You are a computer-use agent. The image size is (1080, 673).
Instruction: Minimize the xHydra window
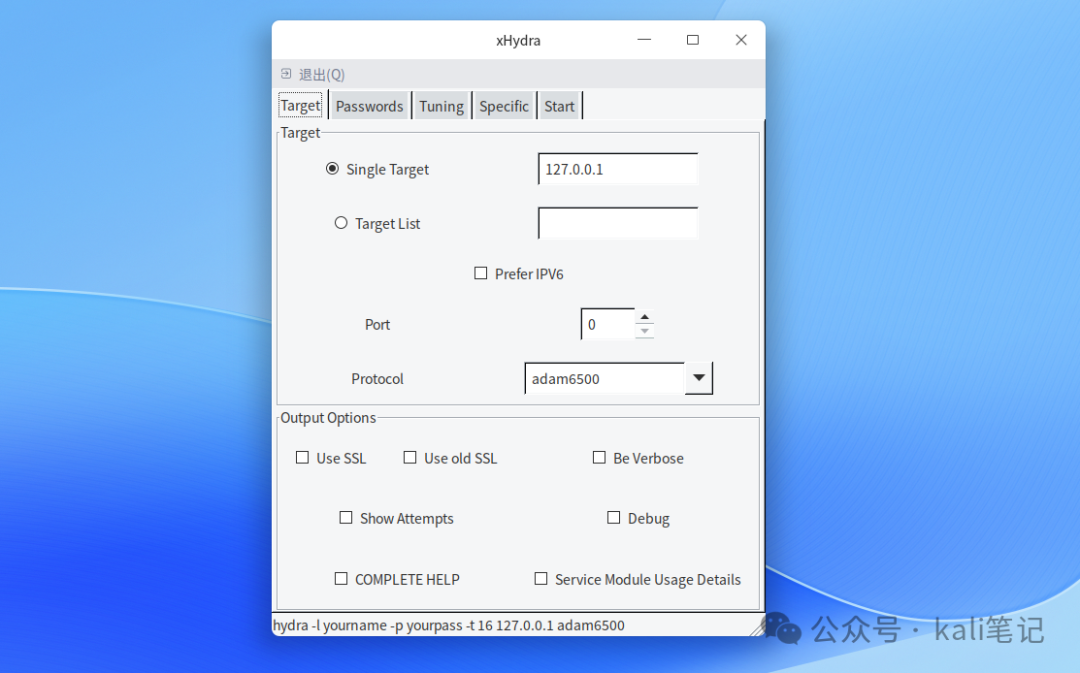644,40
